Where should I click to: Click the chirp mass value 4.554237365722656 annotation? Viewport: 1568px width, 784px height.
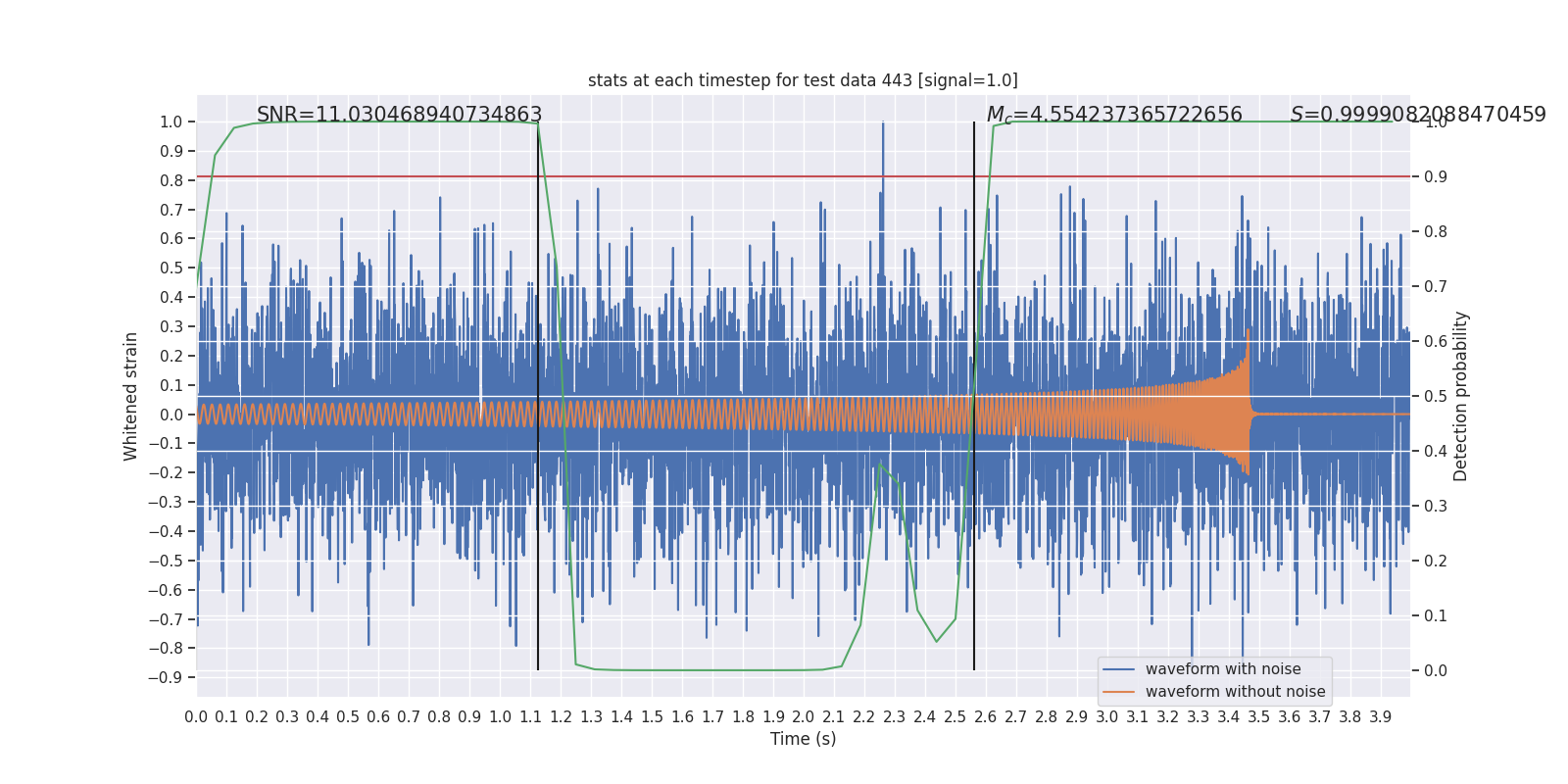tap(1114, 115)
